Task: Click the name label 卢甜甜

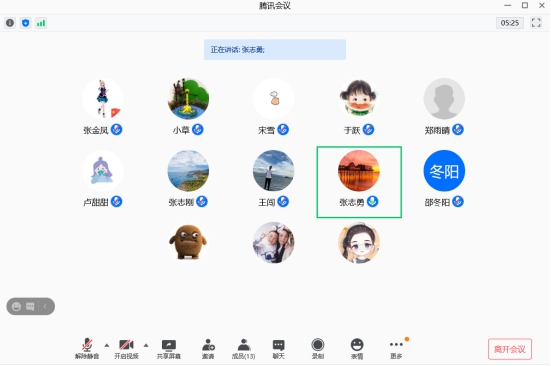Action: click(x=96, y=202)
